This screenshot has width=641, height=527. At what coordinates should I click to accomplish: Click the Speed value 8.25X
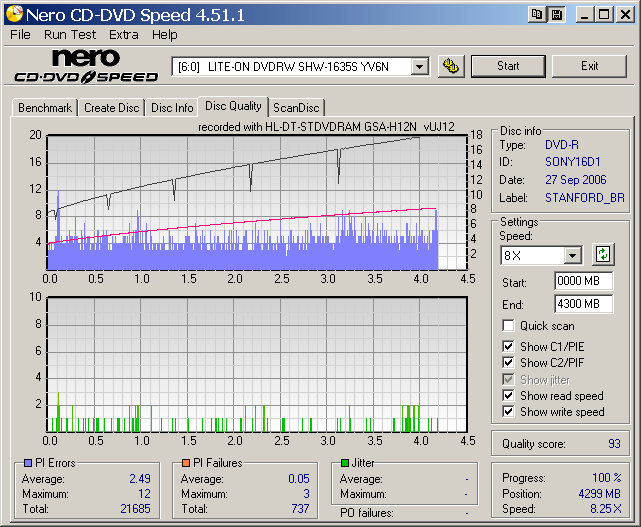(605, 509)
